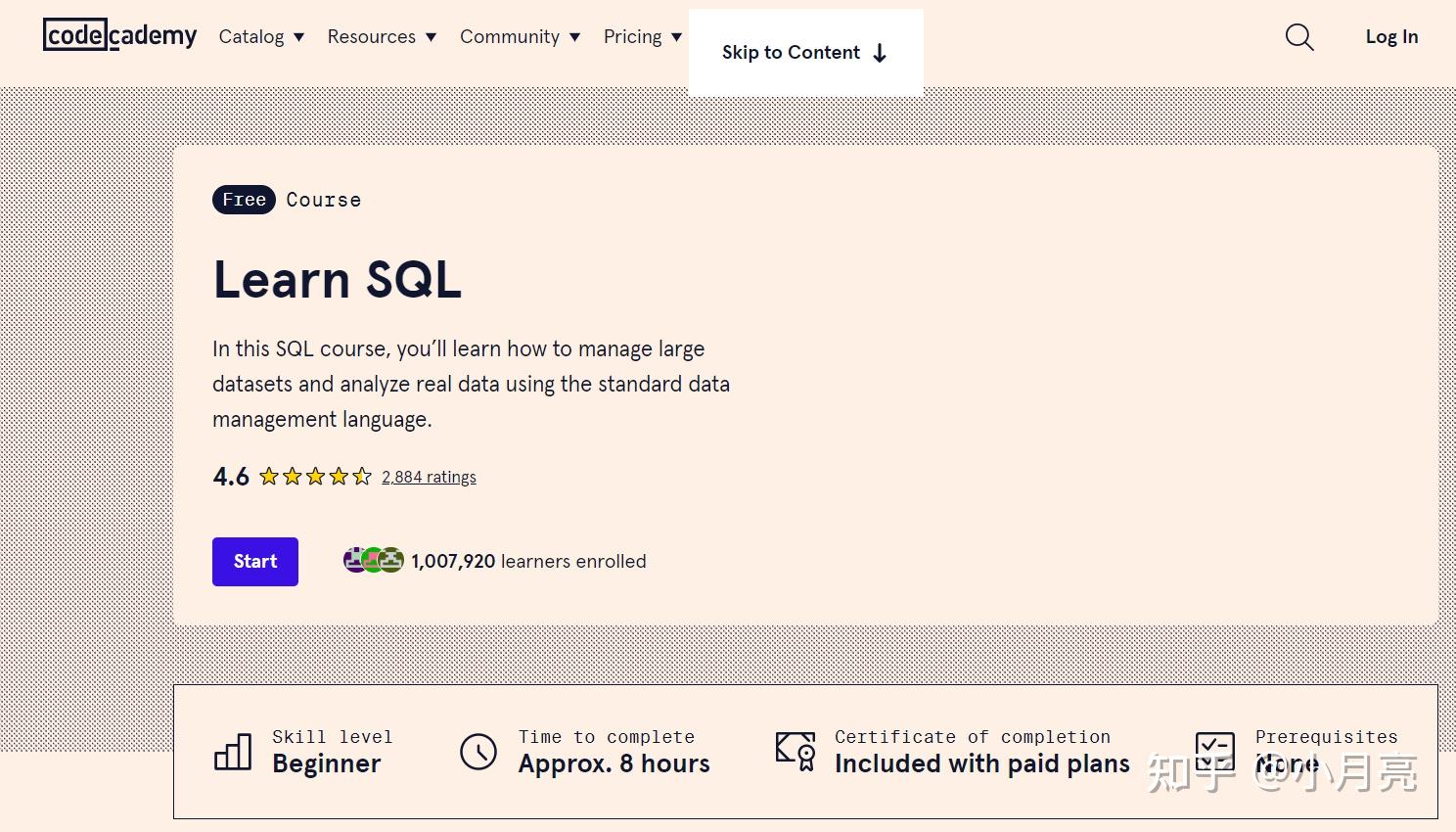
Task: Click the clock icon for time to complete
Action: coord(478,752)
